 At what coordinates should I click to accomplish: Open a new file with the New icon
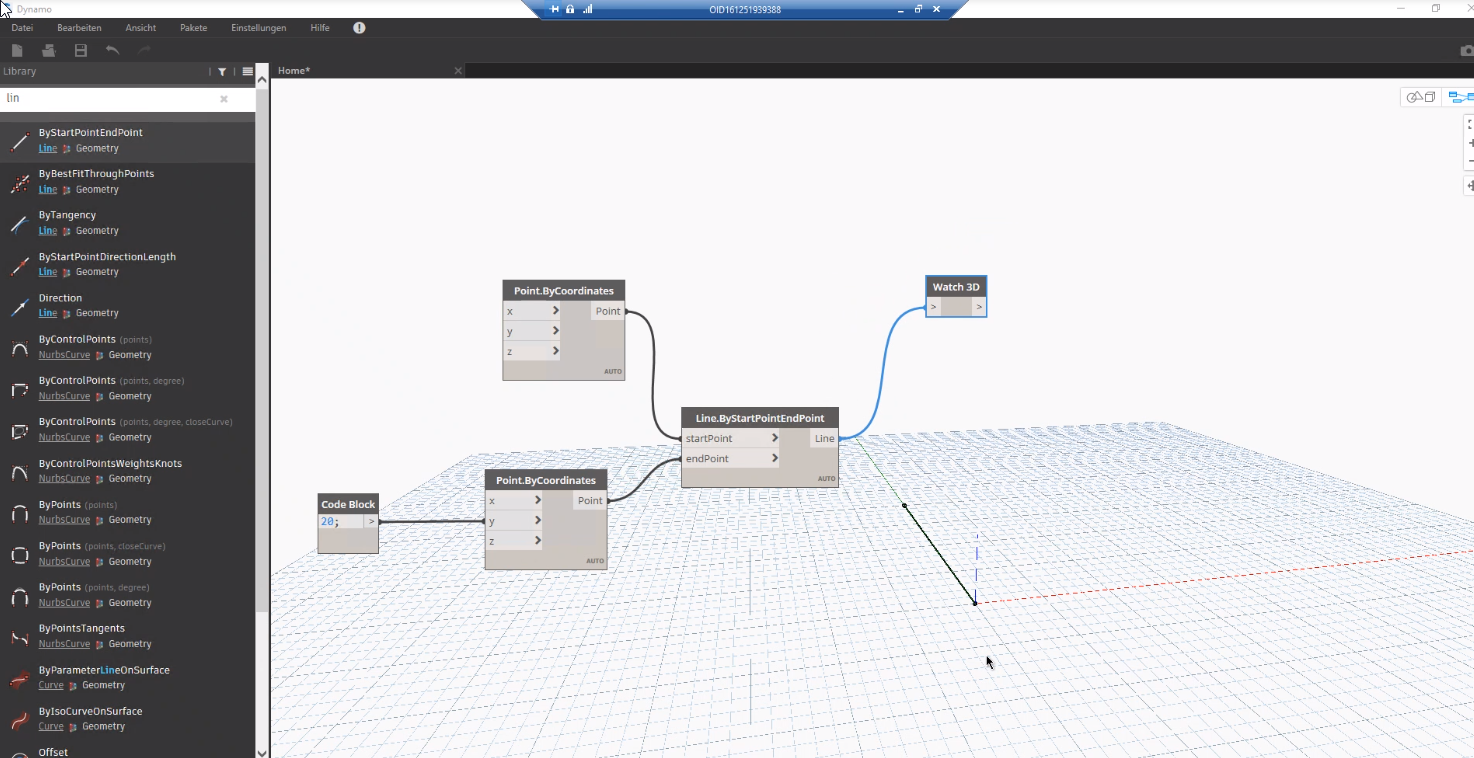point(17,50)
